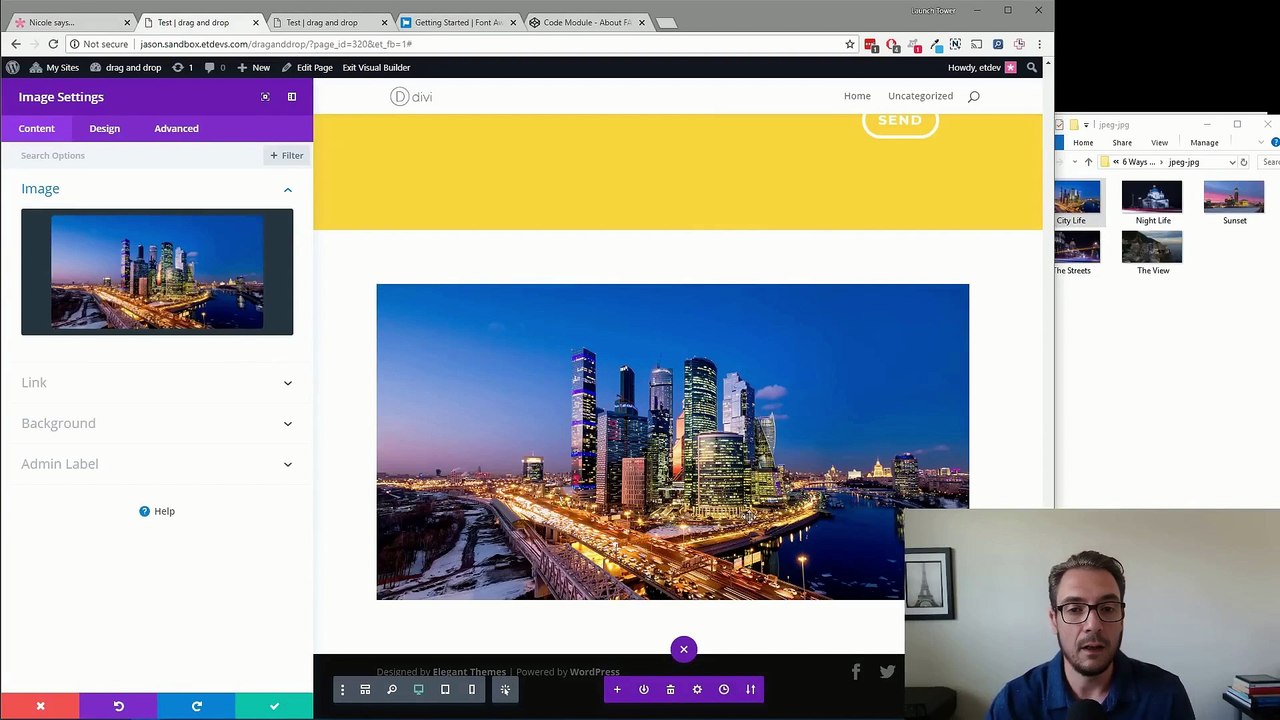This screenshot has width=1280, height=720.
Task: Open the Share tab in file explorer
Action: click(1122, 143)
